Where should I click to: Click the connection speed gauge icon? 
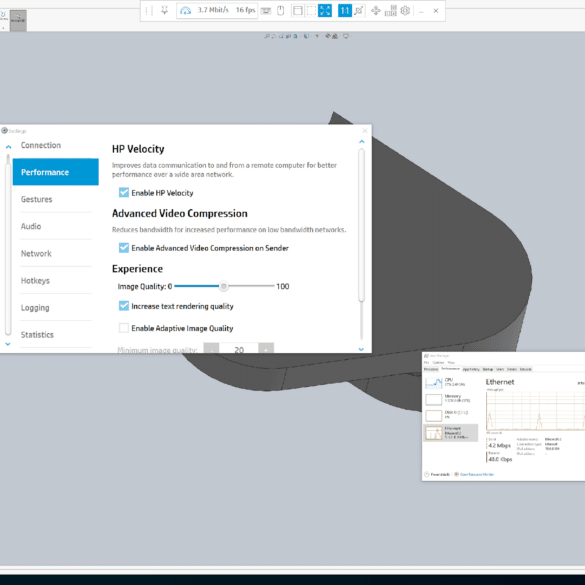185,10
